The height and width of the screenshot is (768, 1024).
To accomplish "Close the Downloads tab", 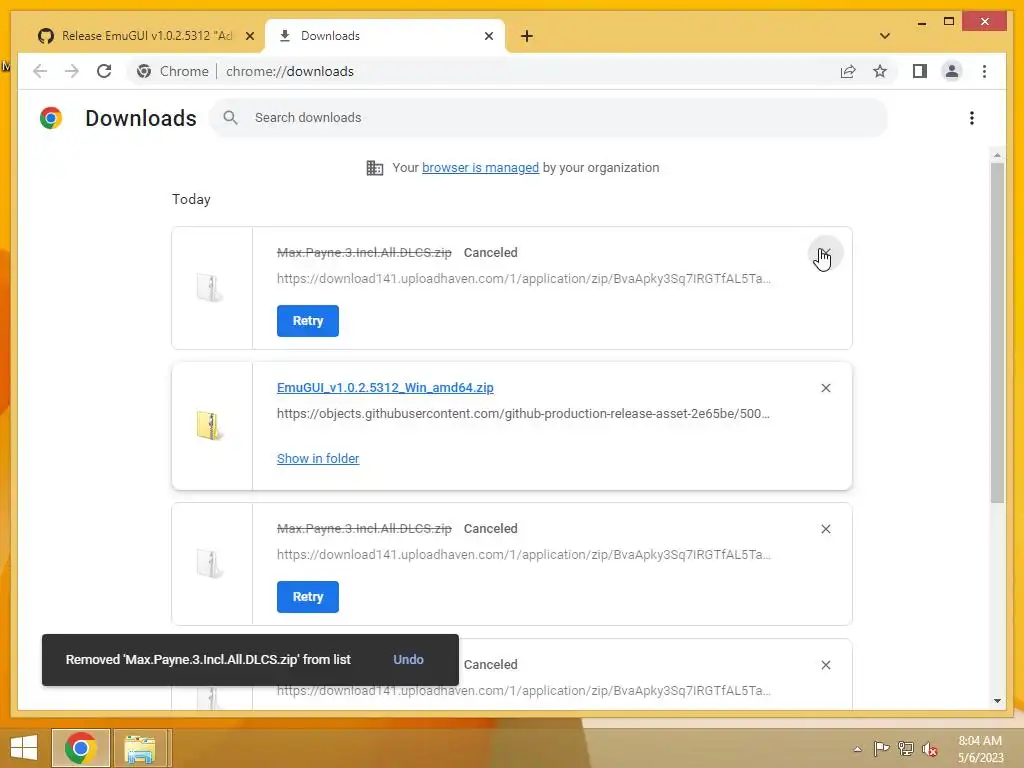I will tap(488, 36).
